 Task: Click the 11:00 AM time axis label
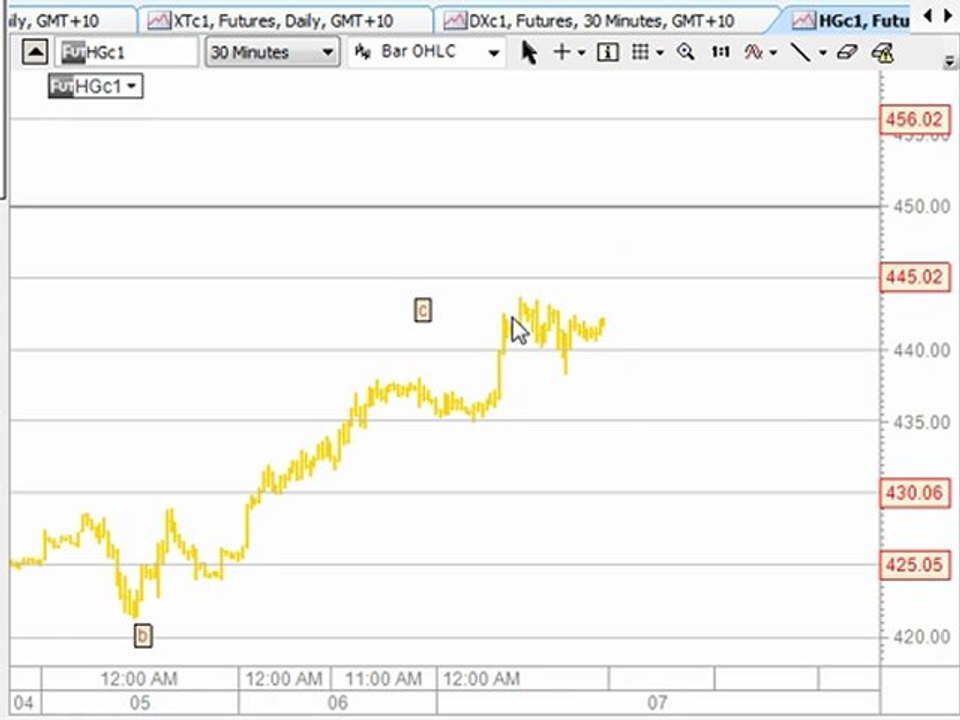(383, 678)
